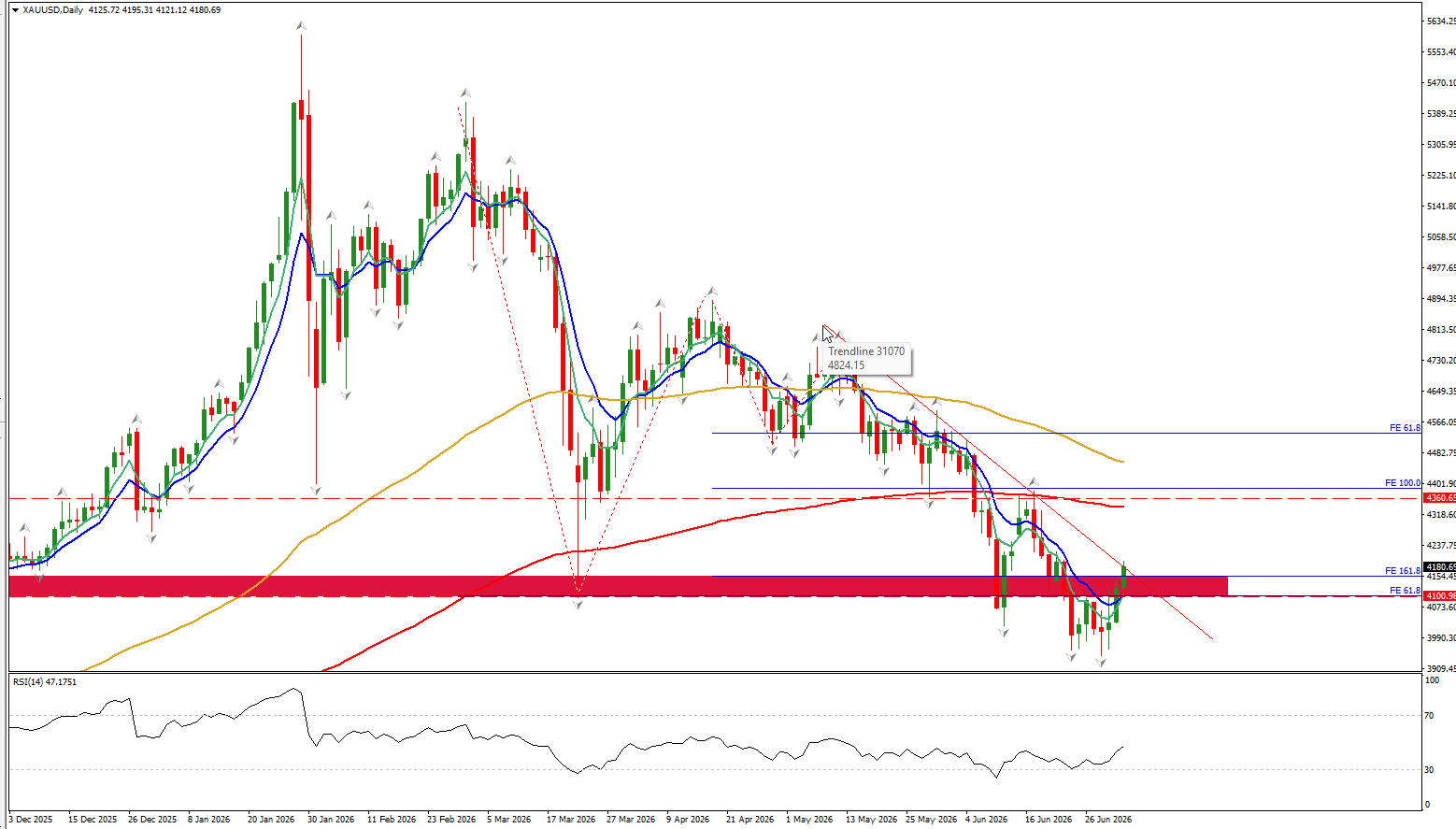Click the 5305.95 price scale label
The height and width of the screenshot is (829, 1456).
(x=1440, y=145)
